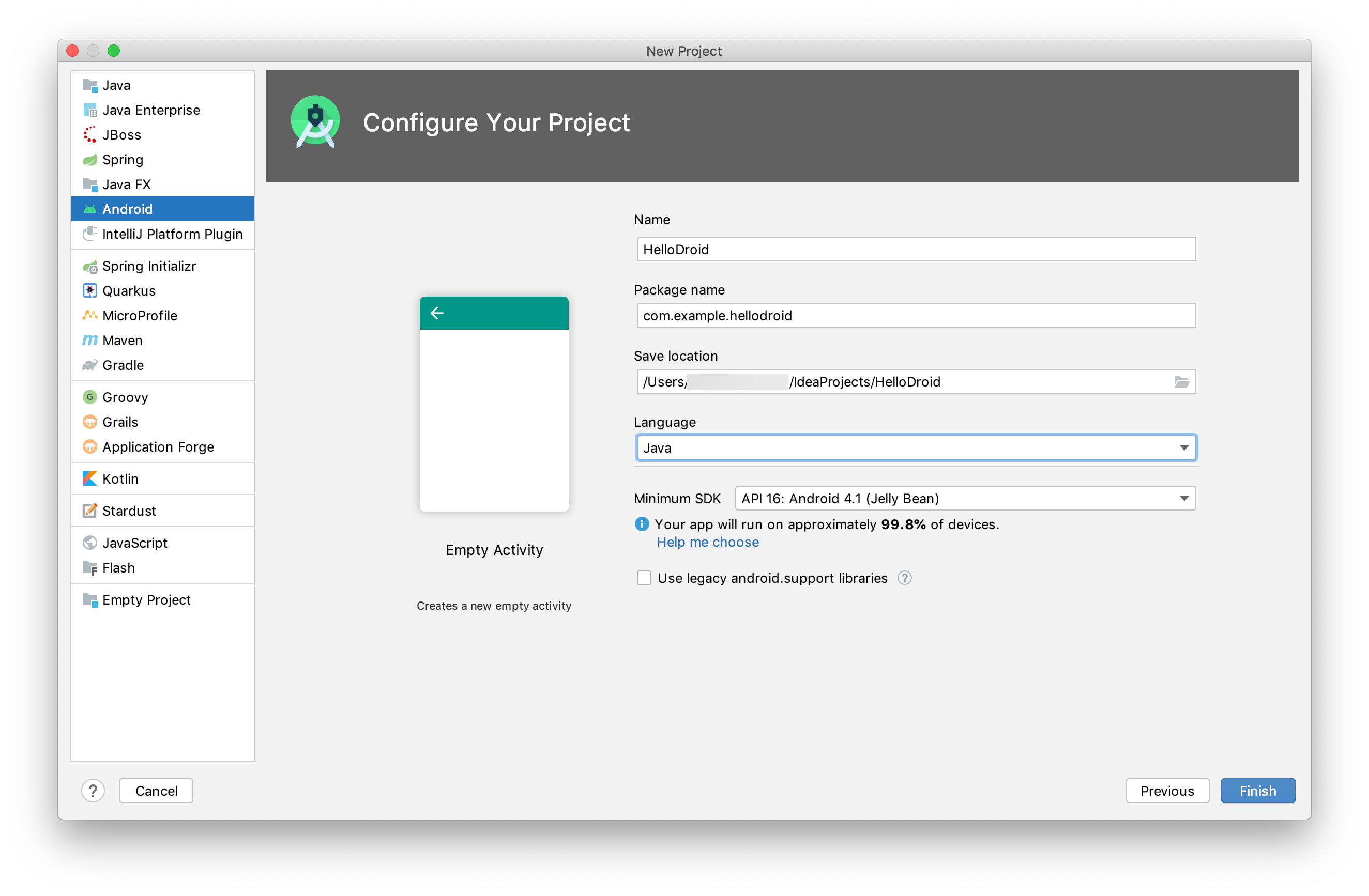Select the JavaScript globe icon

(x=90, y=543)
